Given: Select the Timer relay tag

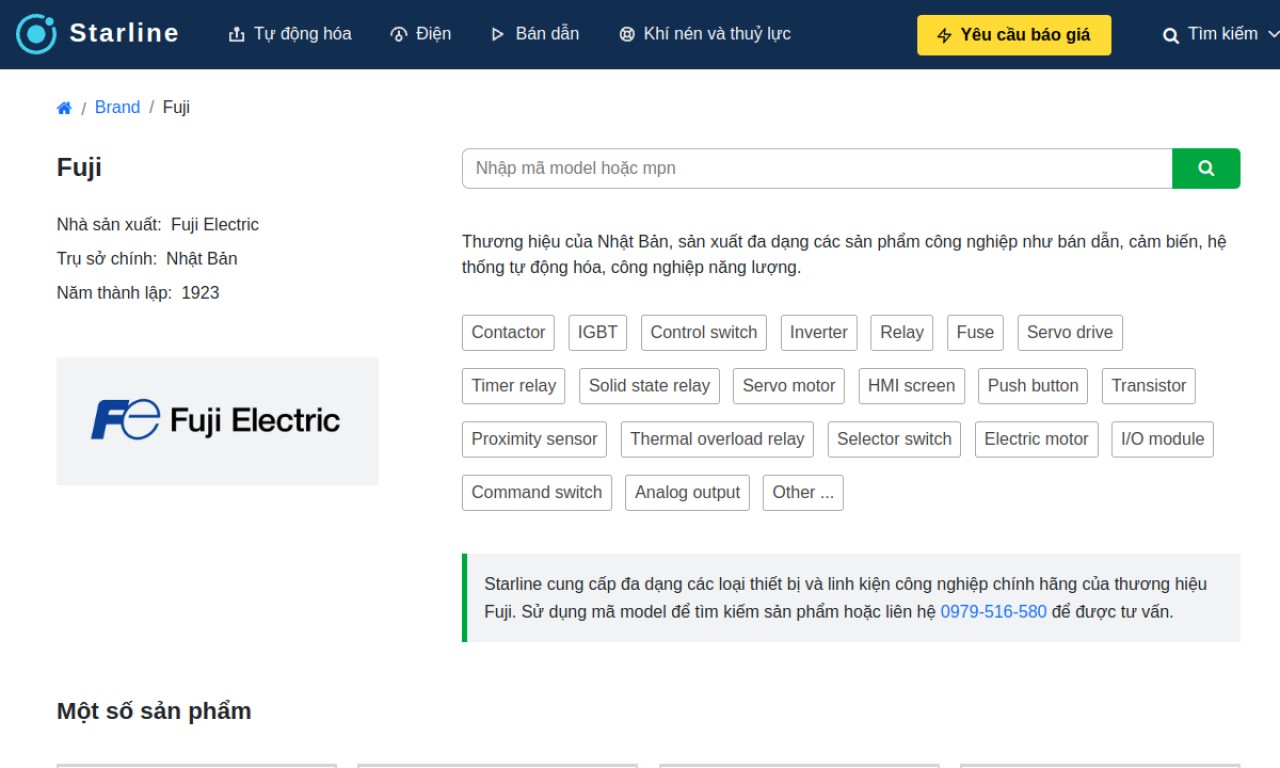Looking at the screenshot, I should 514,386.
